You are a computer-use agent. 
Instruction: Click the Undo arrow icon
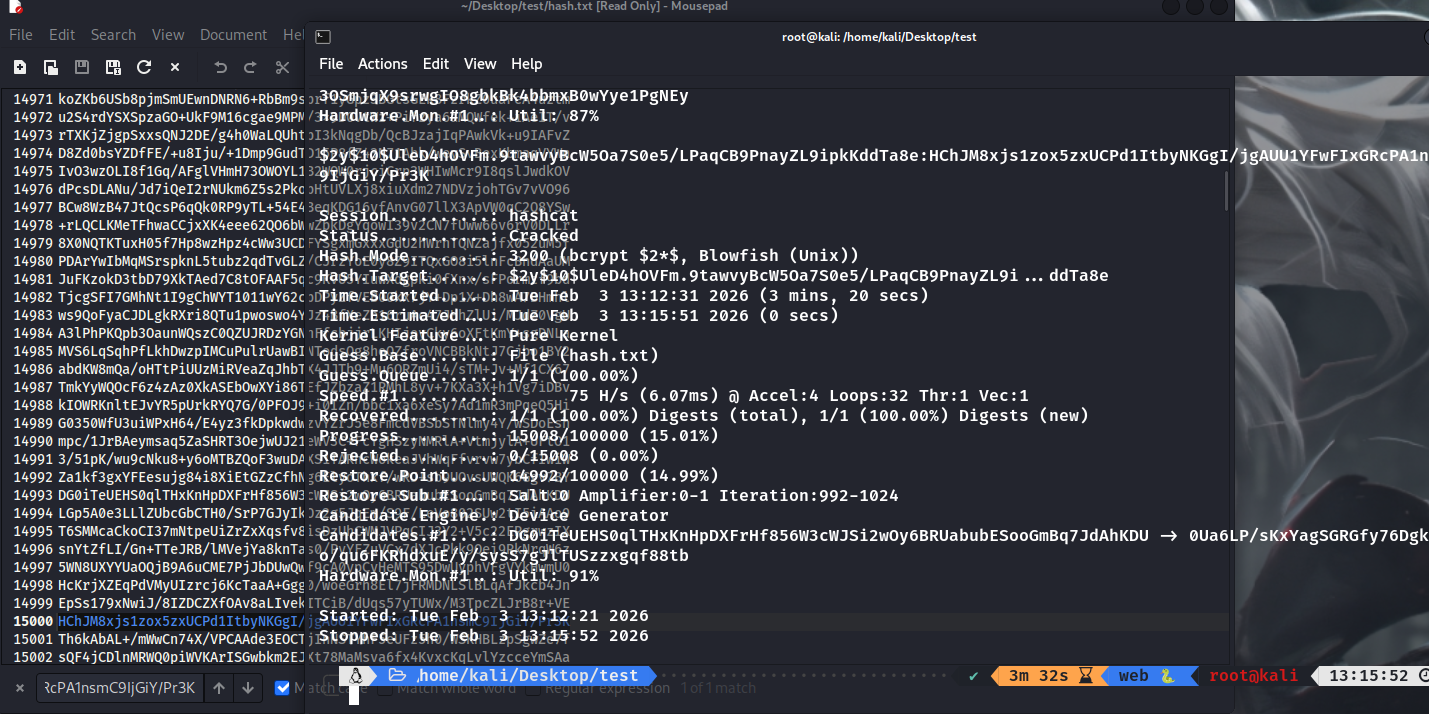(x=221, y=67)
